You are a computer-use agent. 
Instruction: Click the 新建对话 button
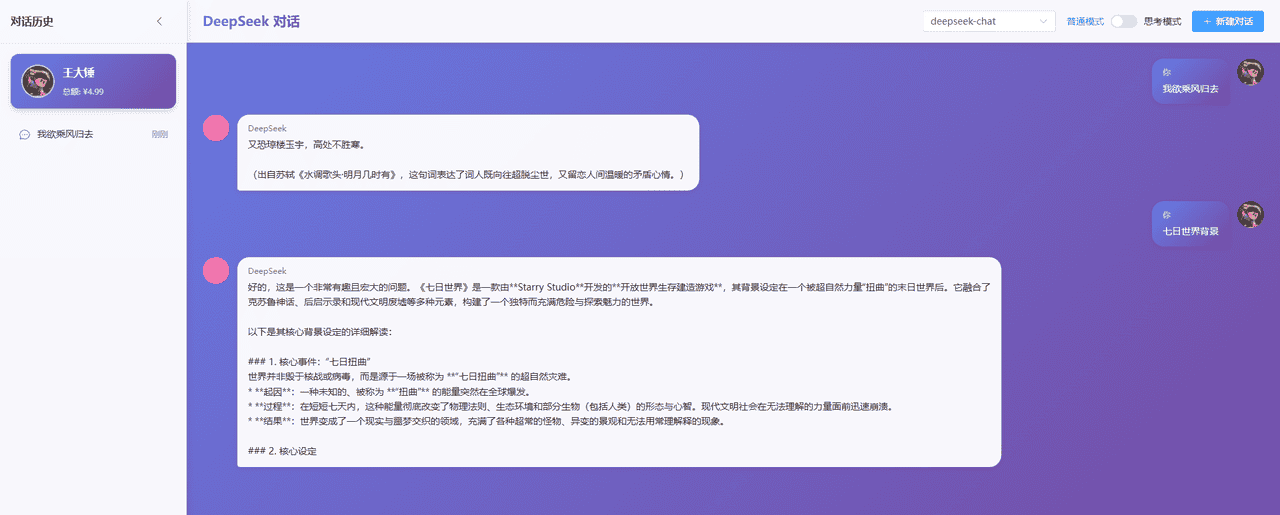point(1228,21)
